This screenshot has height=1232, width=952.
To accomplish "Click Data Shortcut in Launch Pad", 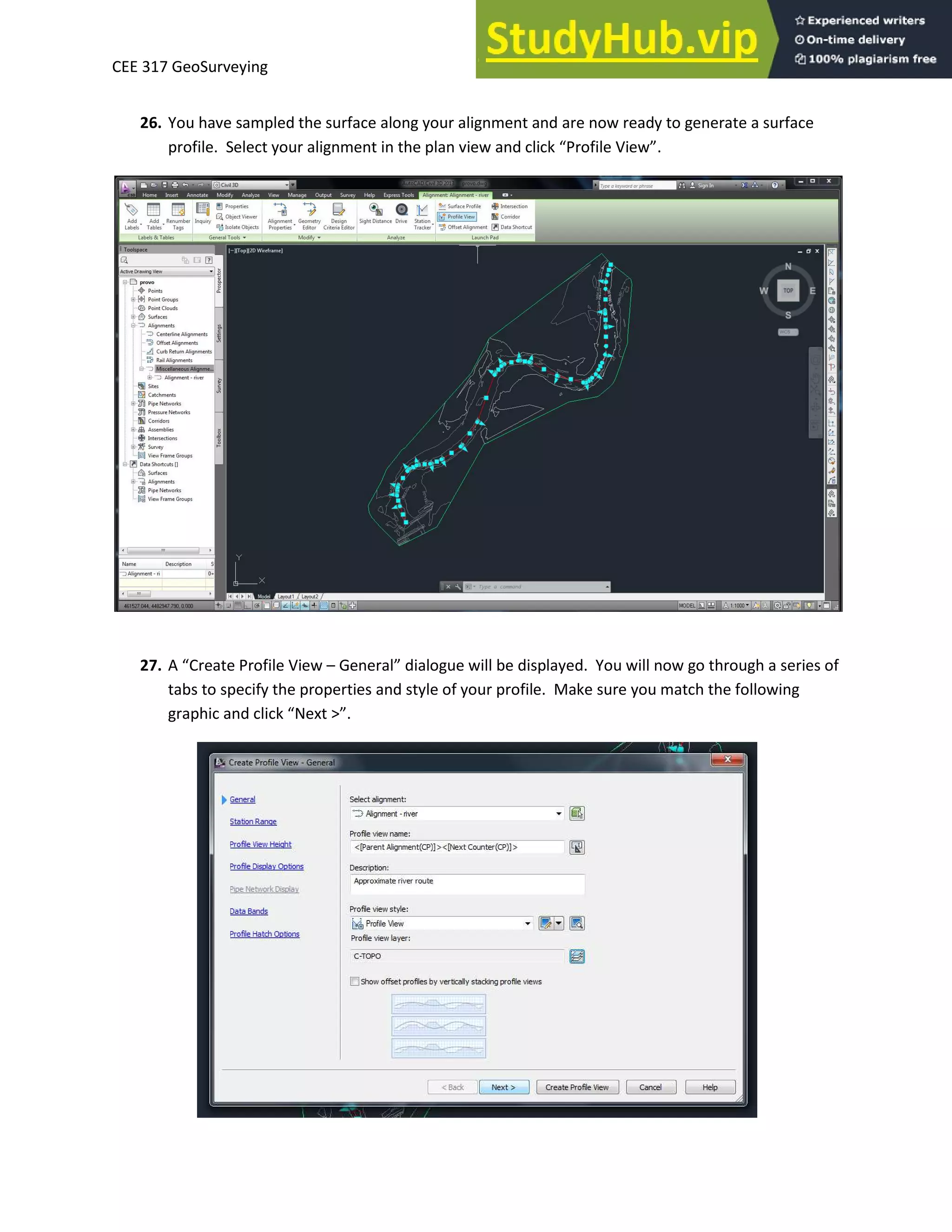I will (511, 227).
